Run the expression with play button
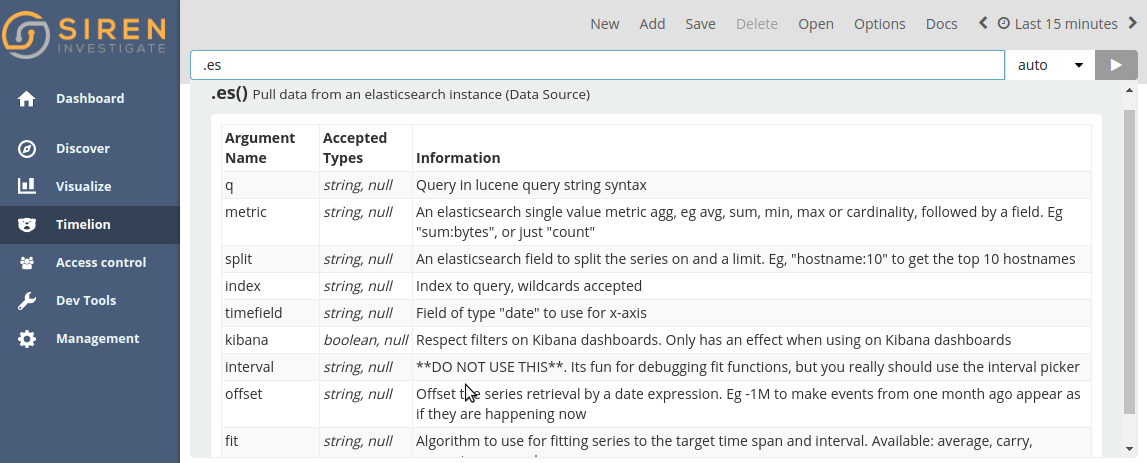Screen dimensions: 1147x463 pyautogui.click(x=1116, y=65)
